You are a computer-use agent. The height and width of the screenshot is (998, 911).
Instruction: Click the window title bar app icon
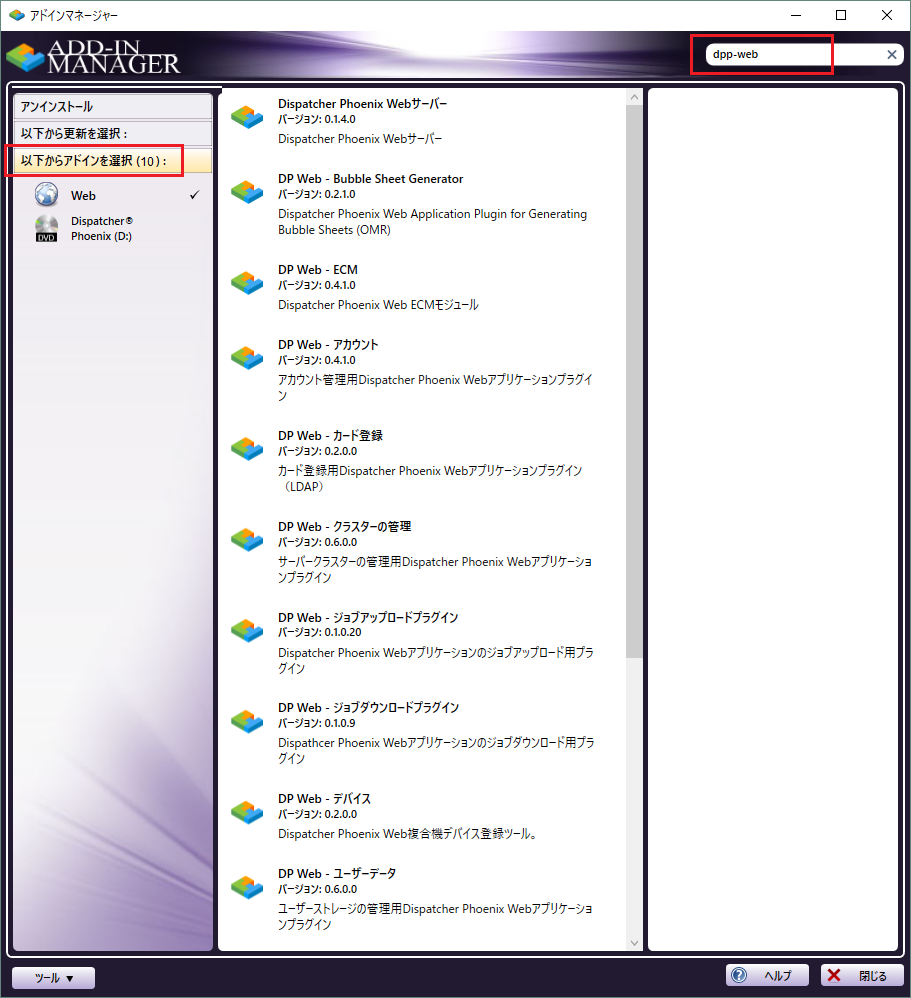(17, 15)
